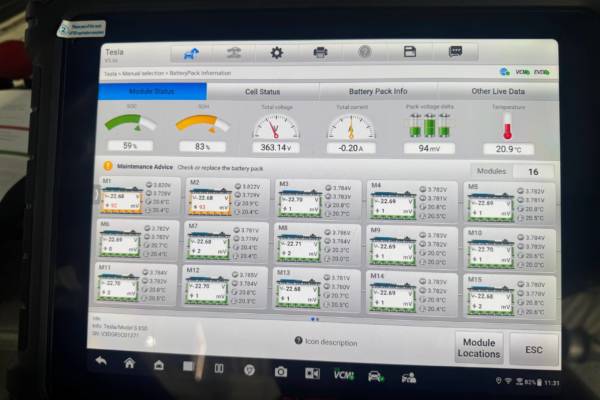Open the help question mark icon
This screenshot has height=400, width=600.
365,53
